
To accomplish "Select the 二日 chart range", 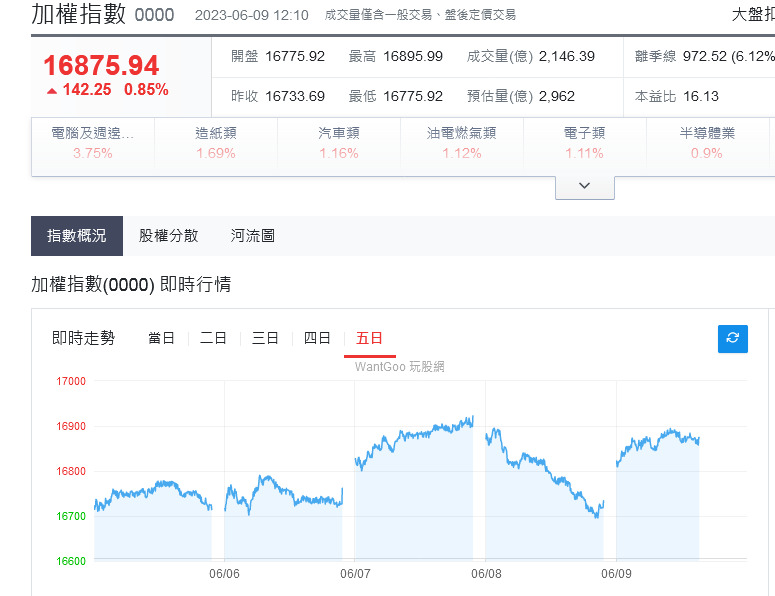I will [214, 339].
